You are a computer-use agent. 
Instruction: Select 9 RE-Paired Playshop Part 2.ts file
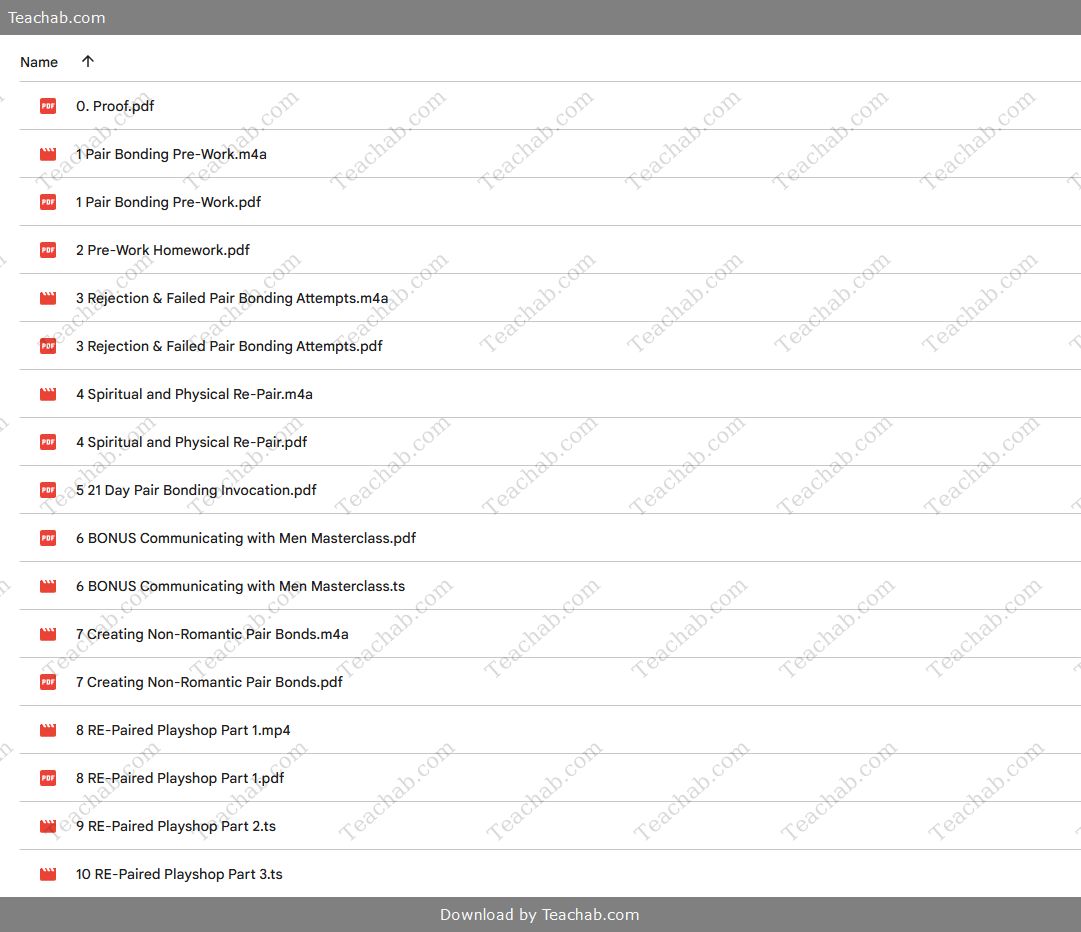176,826
